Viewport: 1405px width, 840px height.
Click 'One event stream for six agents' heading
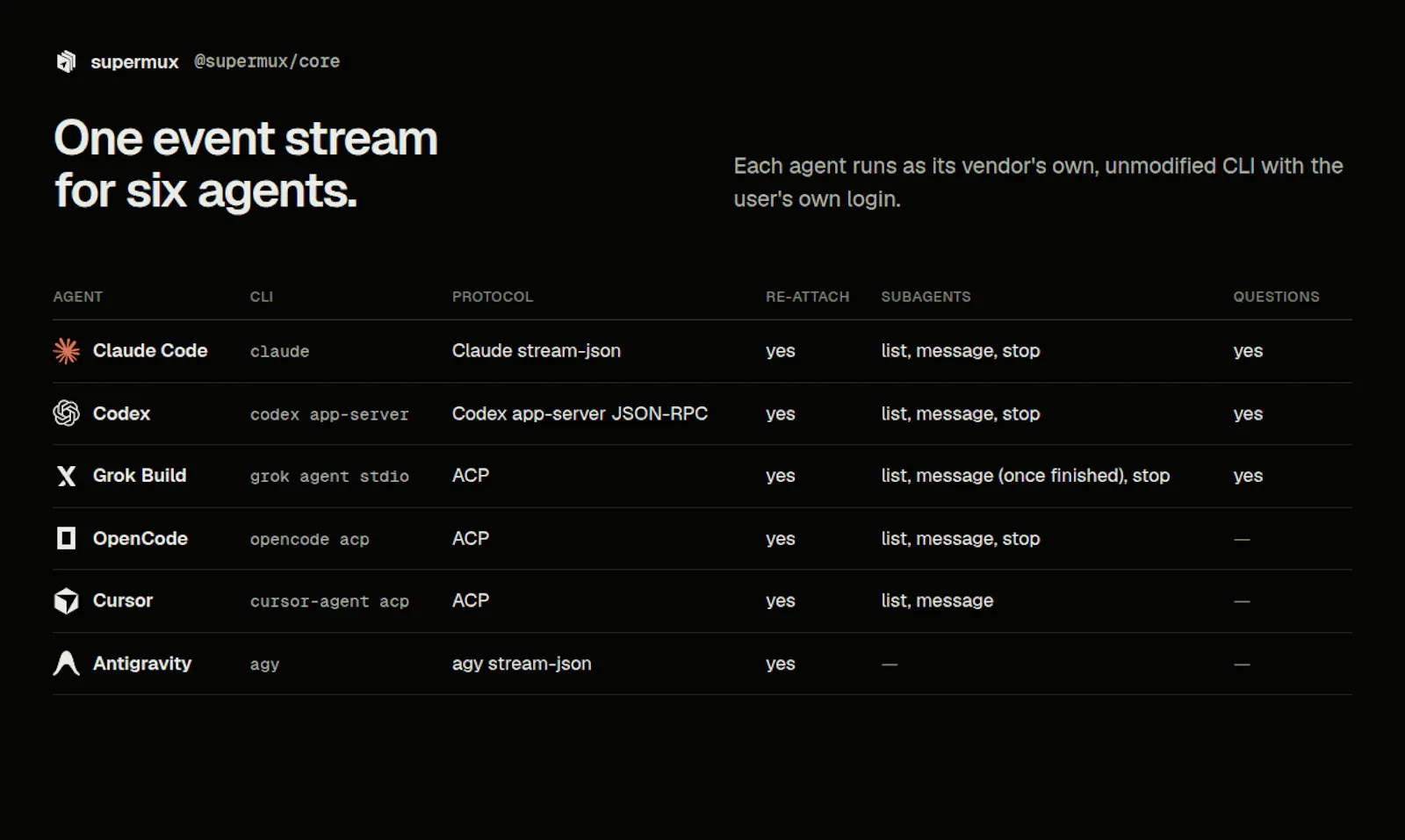click(246, 164)
